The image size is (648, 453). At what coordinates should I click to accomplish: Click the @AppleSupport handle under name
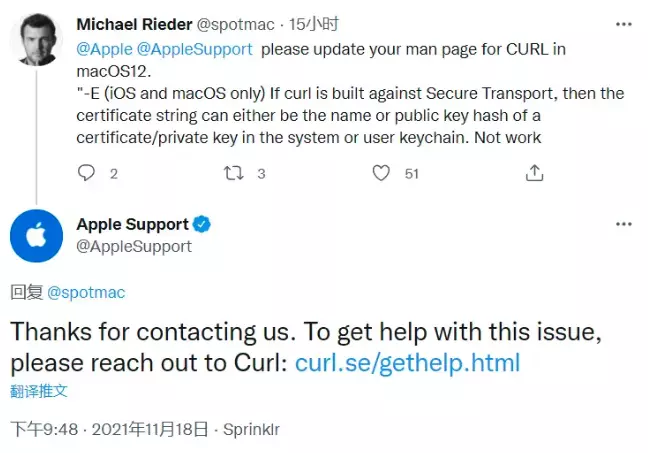134,246
